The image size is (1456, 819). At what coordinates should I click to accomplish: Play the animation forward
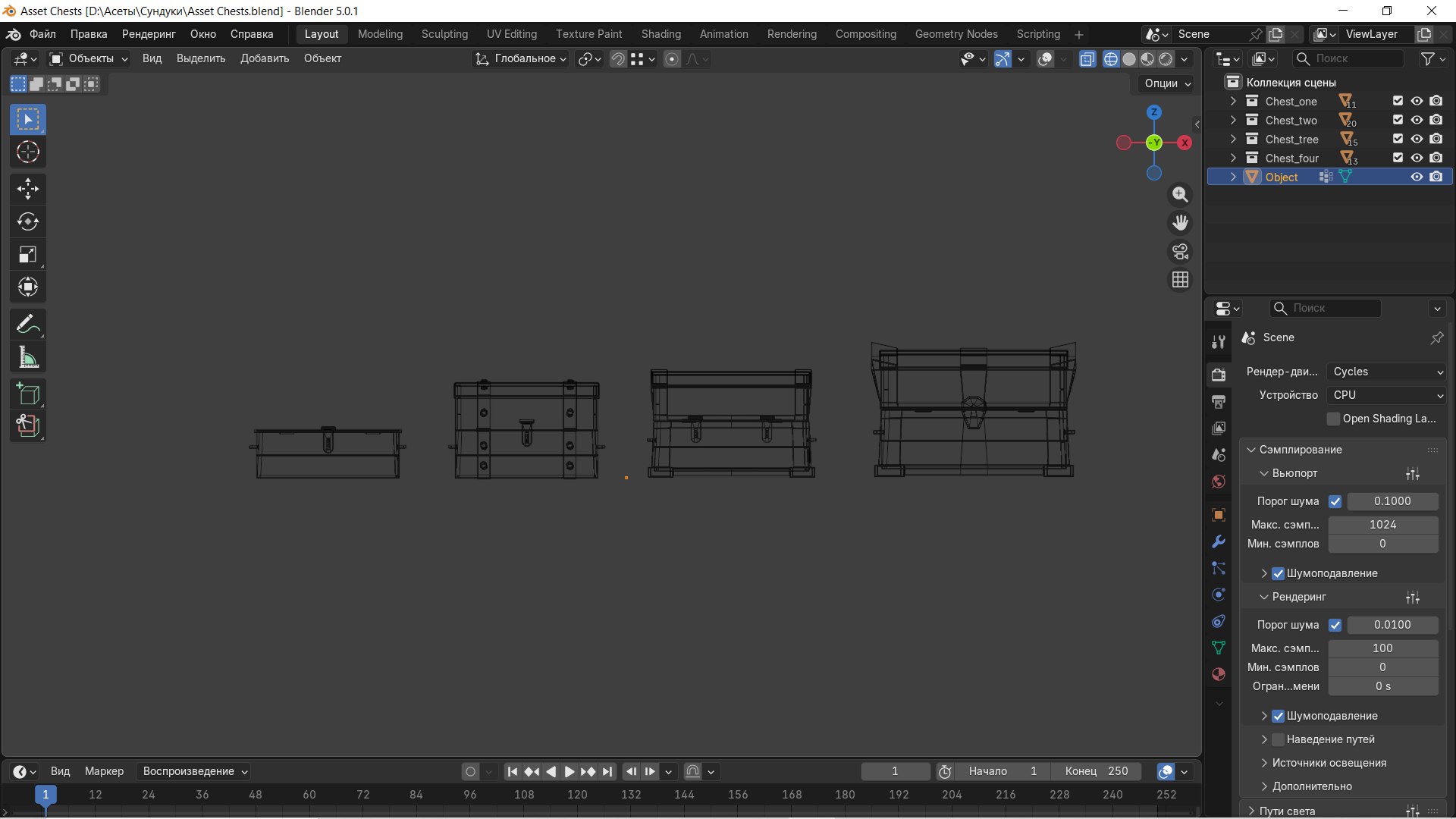pyautogui.click(x=569, y=772)
